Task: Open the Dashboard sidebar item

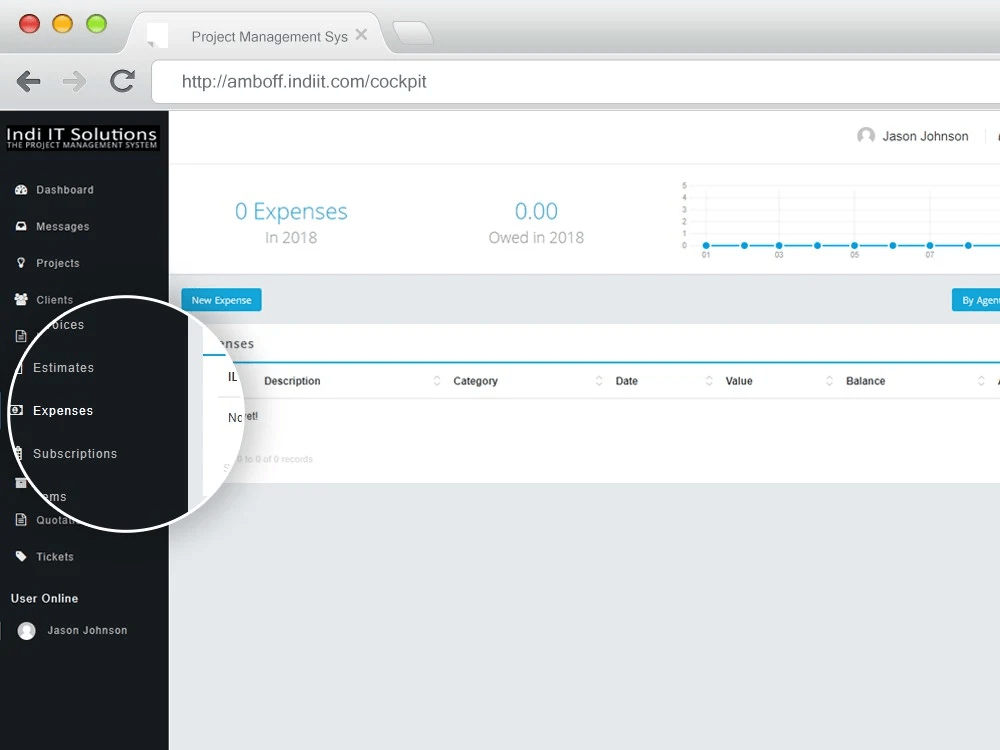Action: 64,190
